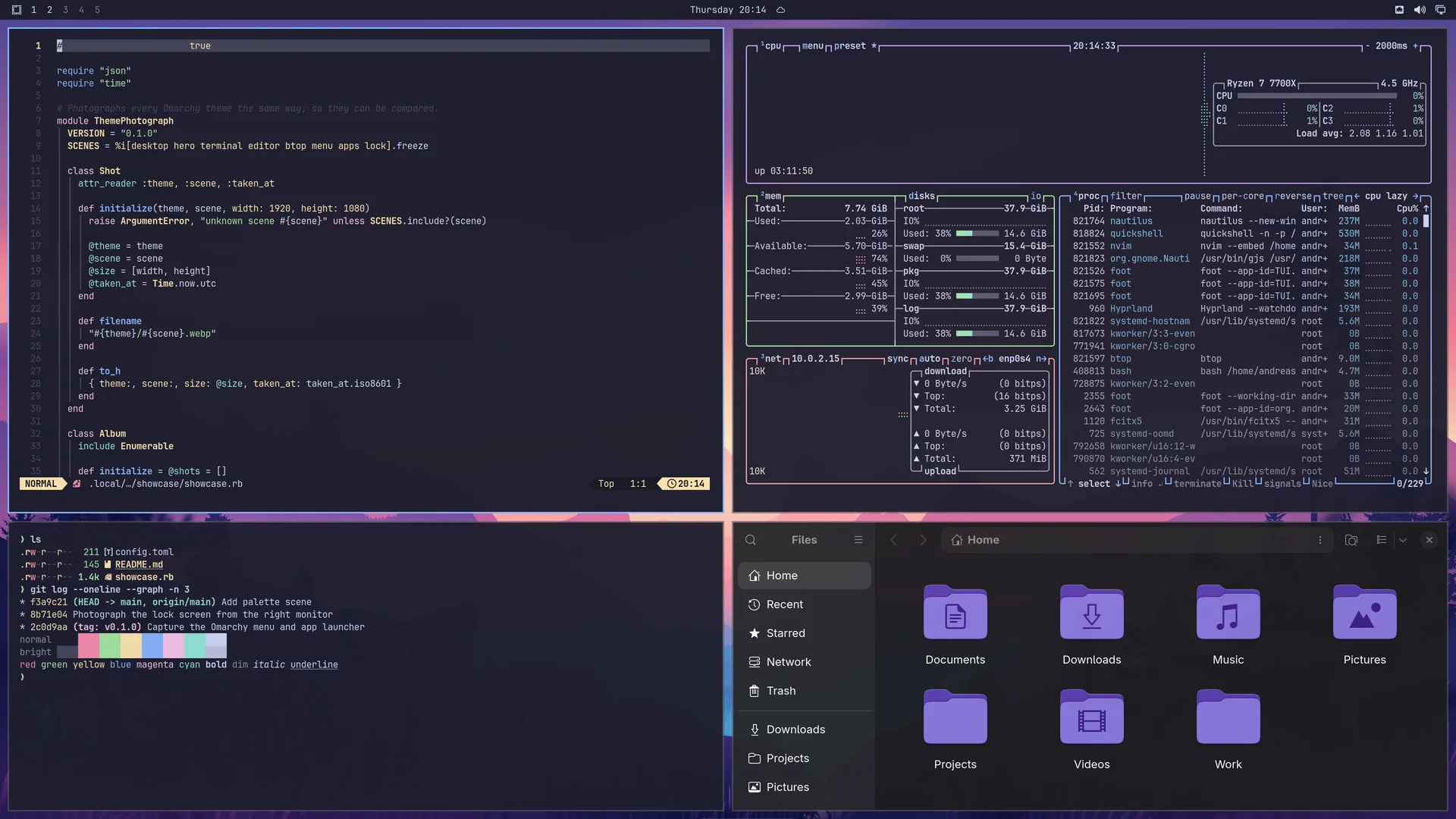Click info in btop process footer
The width and height of the screenshot is (1456, 819).
coord(1142,484)
